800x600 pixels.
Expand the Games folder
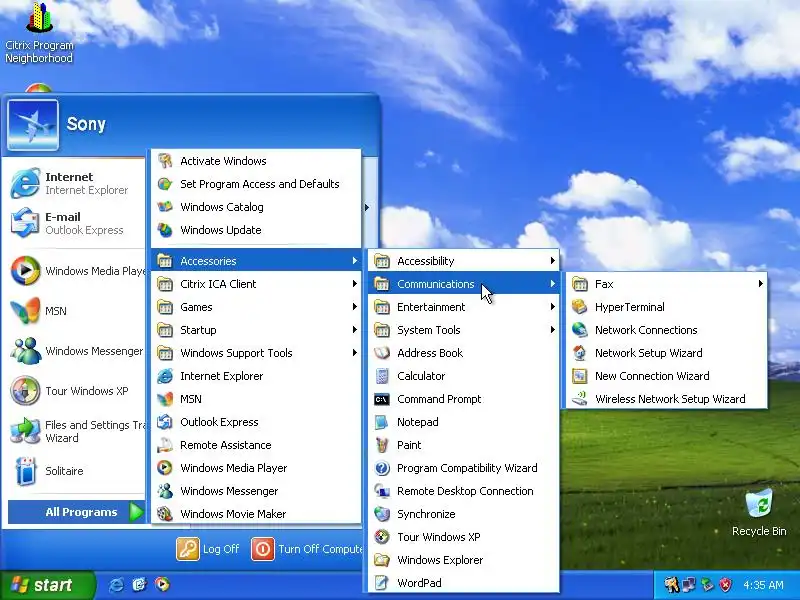256,307
